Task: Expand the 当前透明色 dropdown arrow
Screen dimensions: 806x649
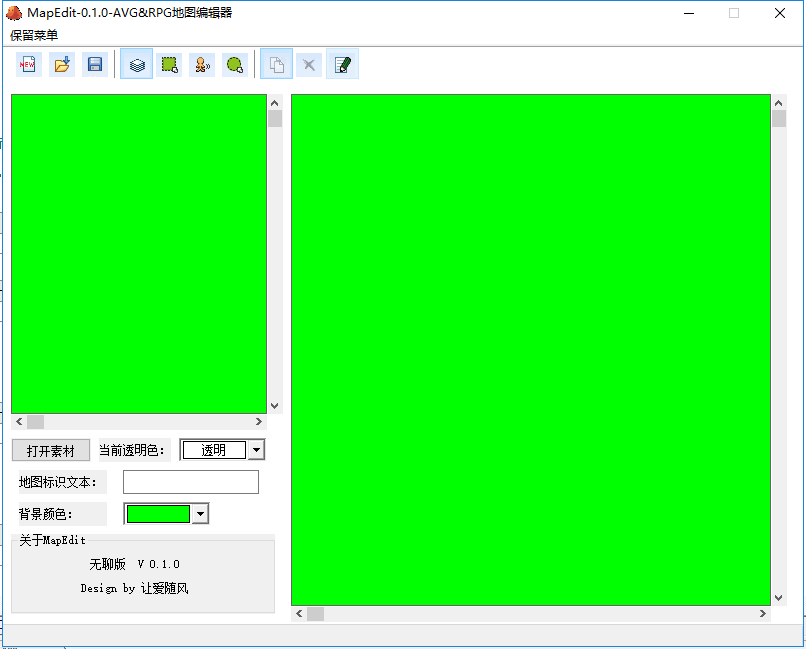Action: [257, 450]
